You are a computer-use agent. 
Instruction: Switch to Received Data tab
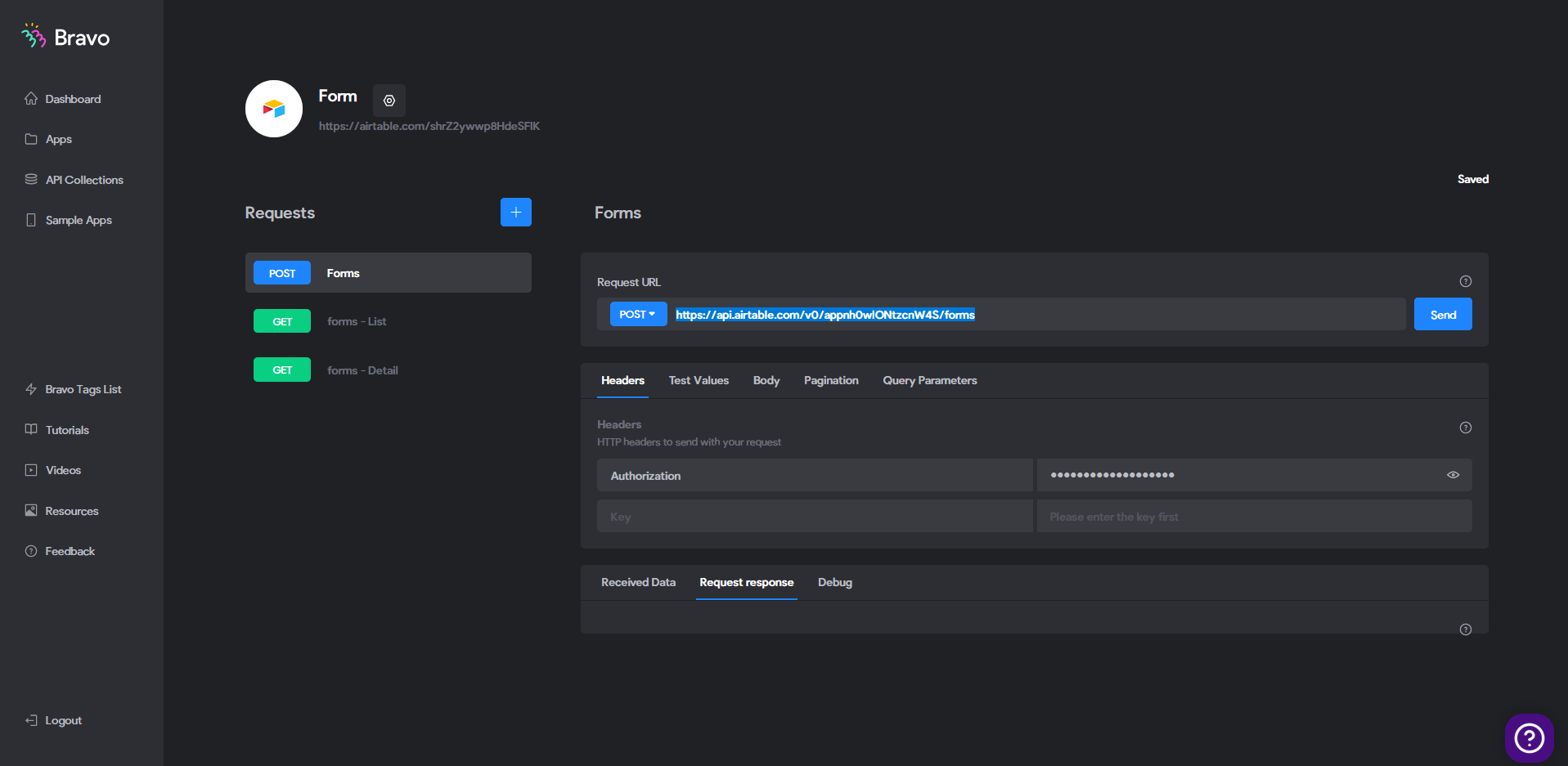coord(638,582)
